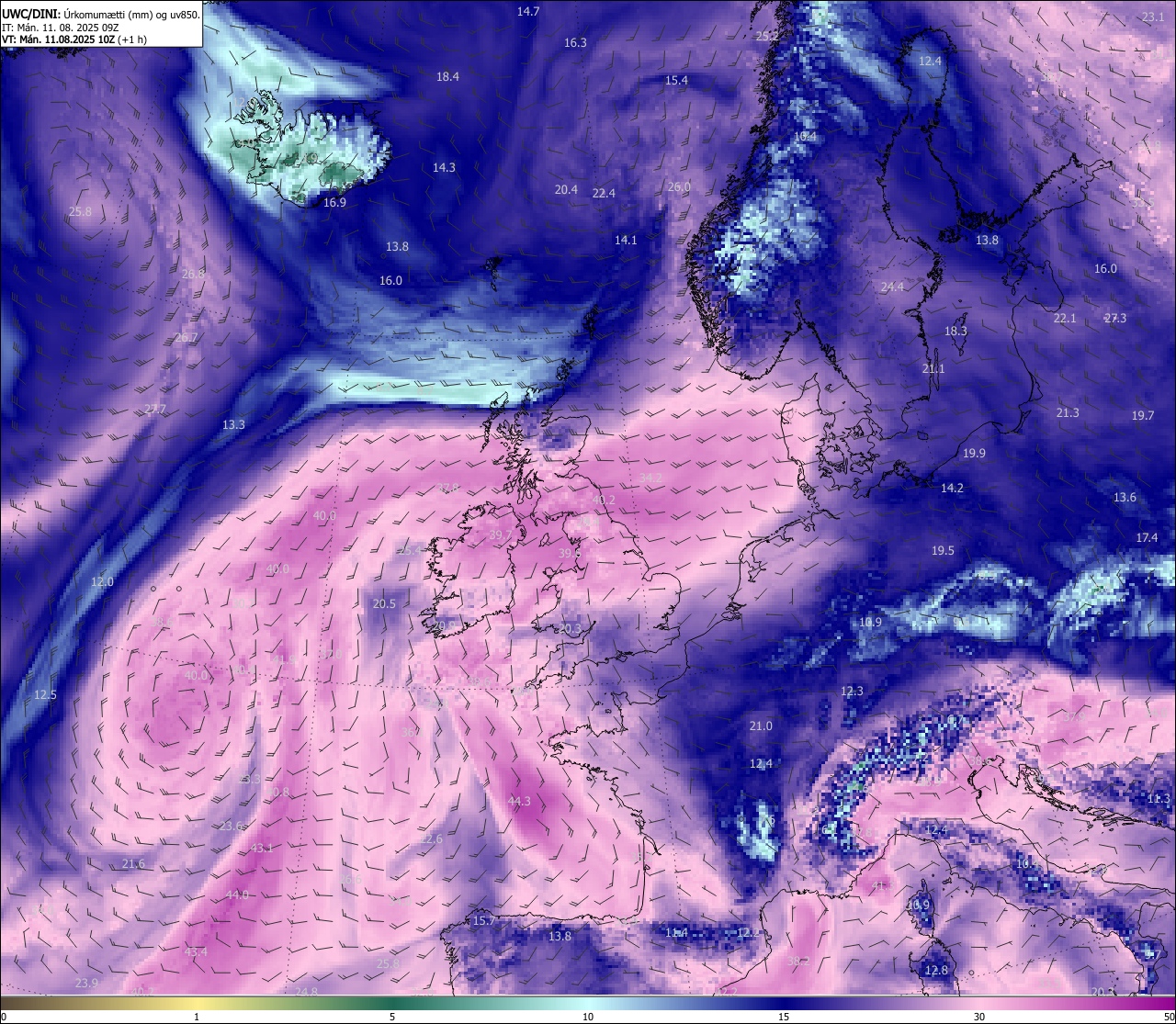Image resolution: width=1176 pixels, height=1024 pixels.
Task: Click the 14.7 value at top of map
Action: pyautogui.click(x=528, y=12)
